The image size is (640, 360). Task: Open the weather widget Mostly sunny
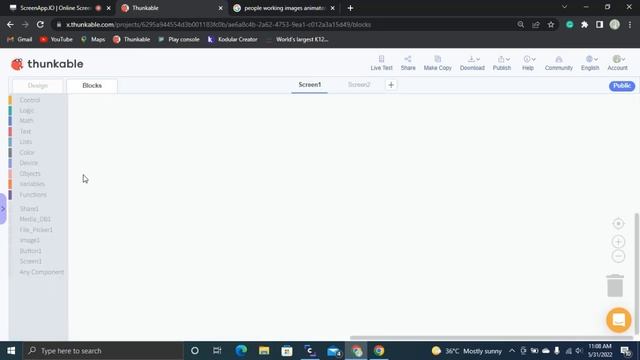[x=467, y=351]
